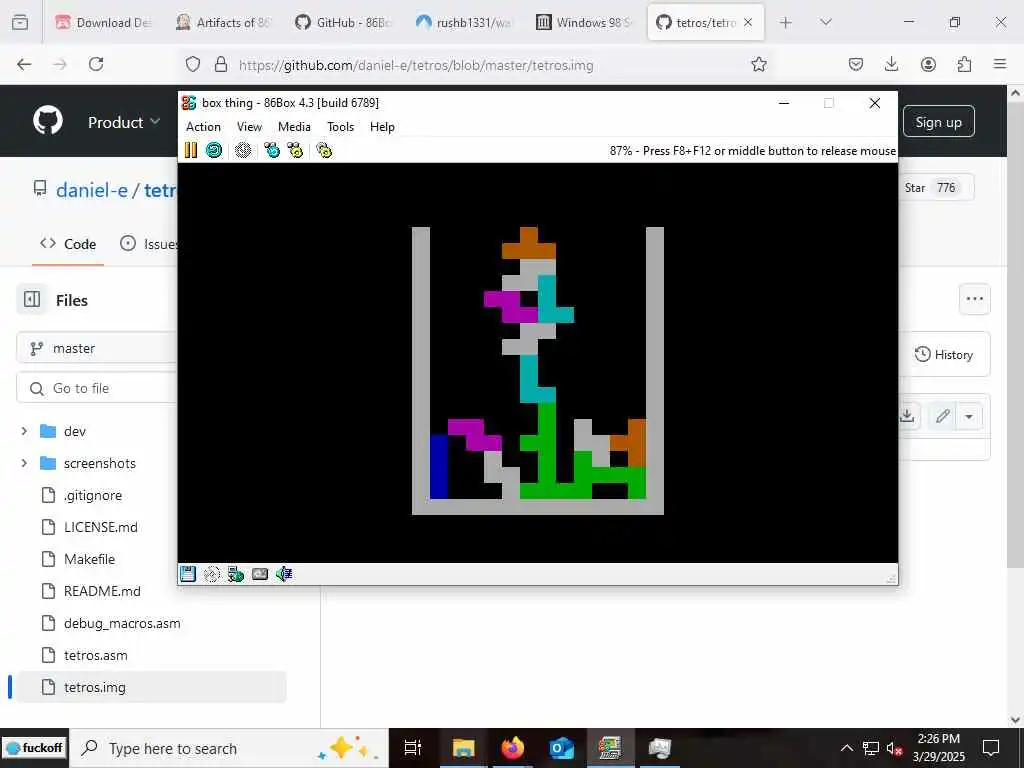
Task: Pause the emulation in 86Box toolbar
Action: [191, 150]
